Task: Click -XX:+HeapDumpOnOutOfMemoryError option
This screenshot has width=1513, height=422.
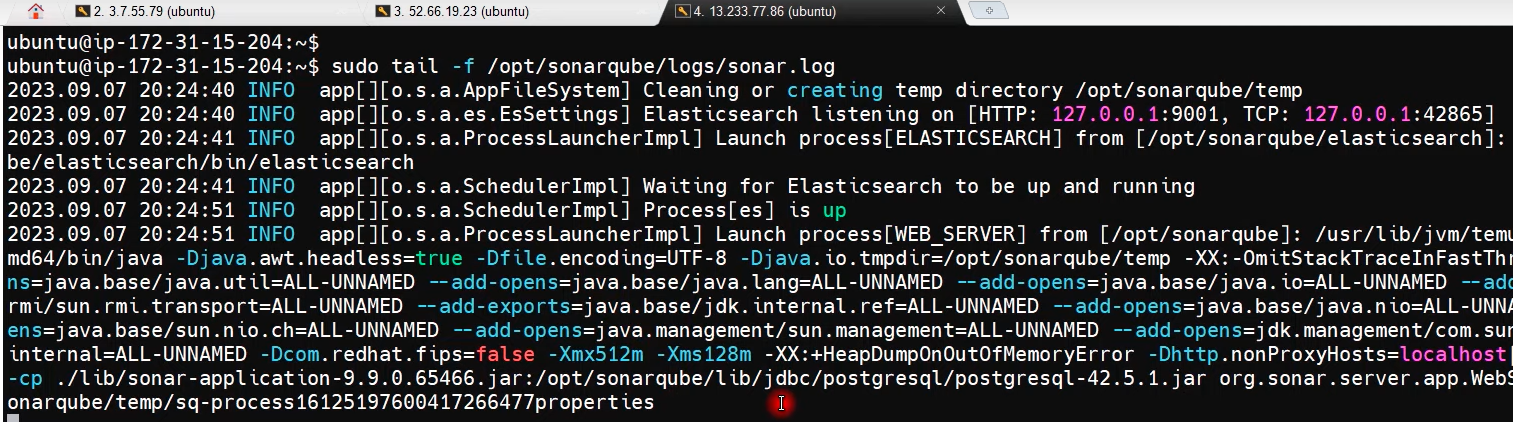Action: 949,354
